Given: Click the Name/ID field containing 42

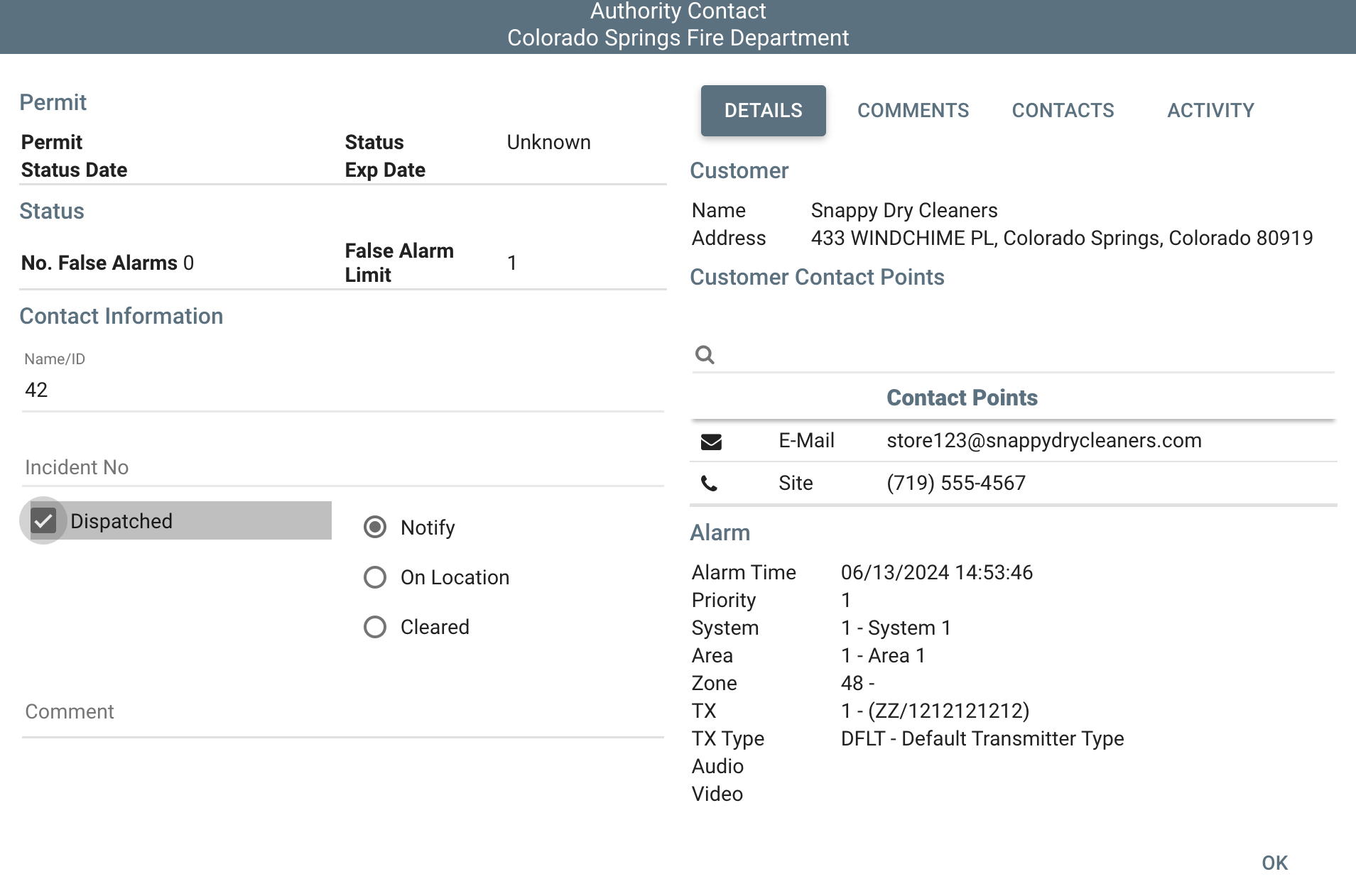Looking at the screenshot, I should click(x=343, y=390).
